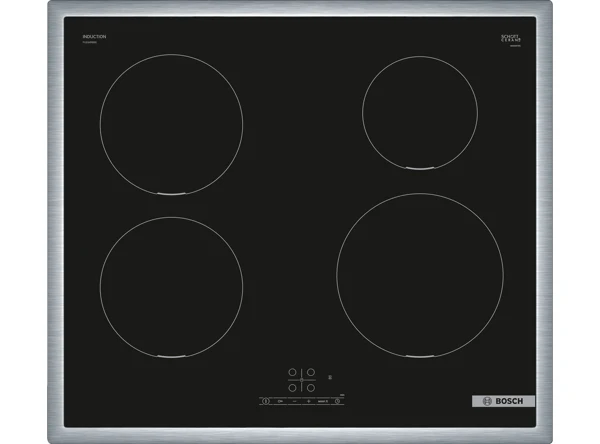Select the front-right zone selector circle
The height and width of the screenshot is (444, 600).
coord(311,388)
